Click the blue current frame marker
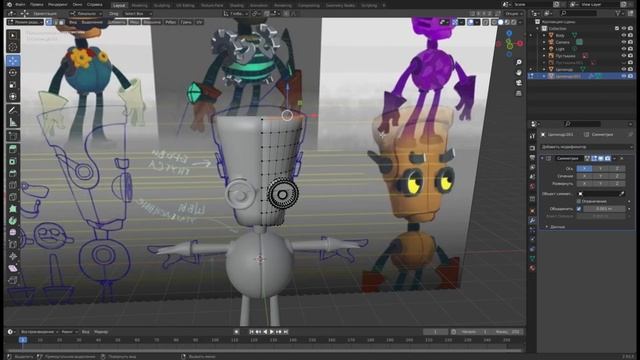Viewport: 640px width, 360px height. coord(23,340)
